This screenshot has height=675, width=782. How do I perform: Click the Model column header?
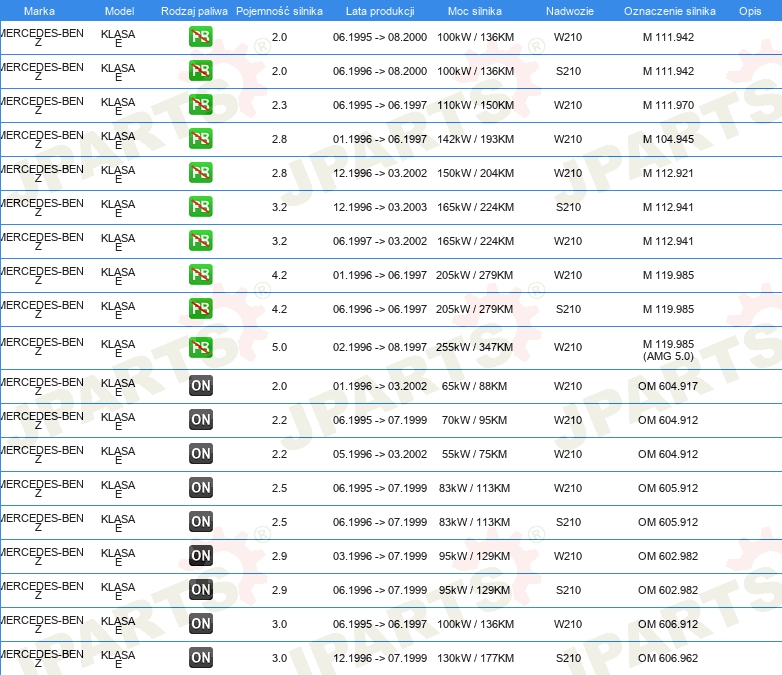[119, 11]
